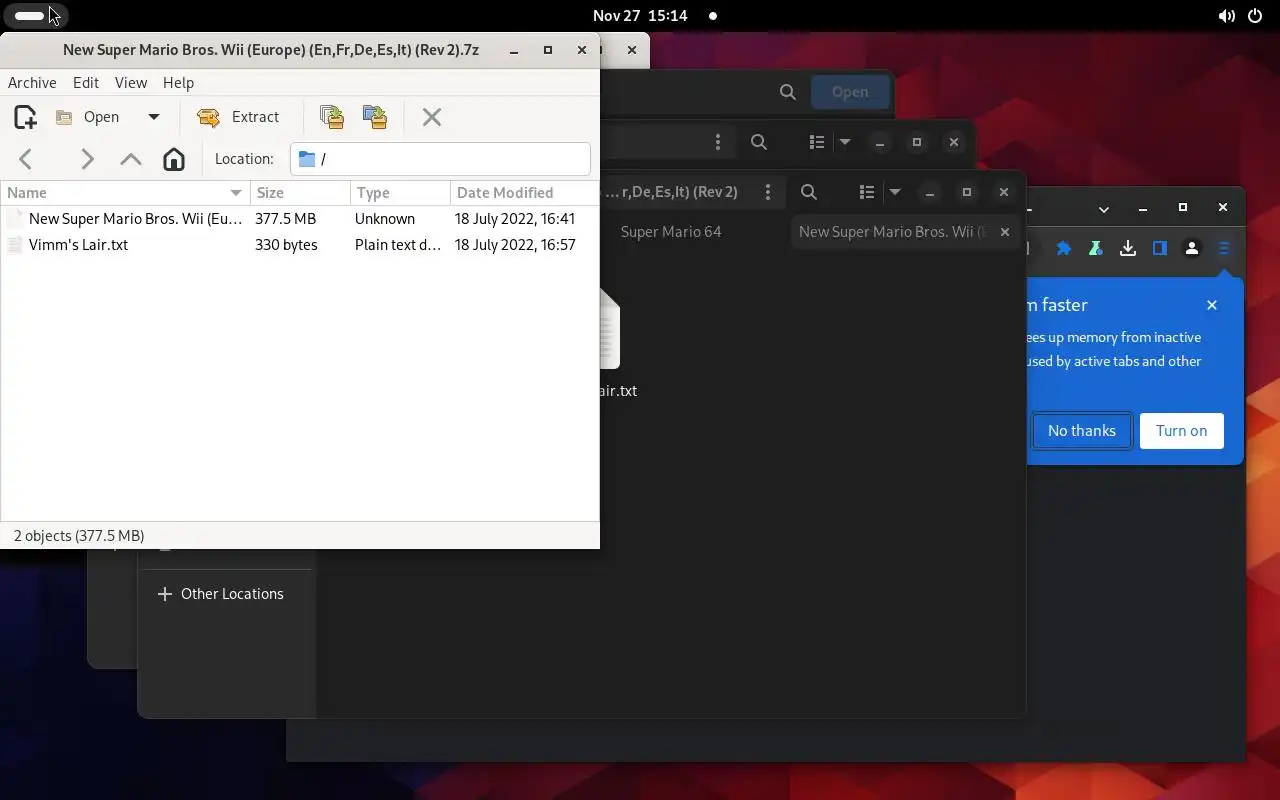1280x800 pixels.
Task: Open the View menu
Action: coord(131,83)
